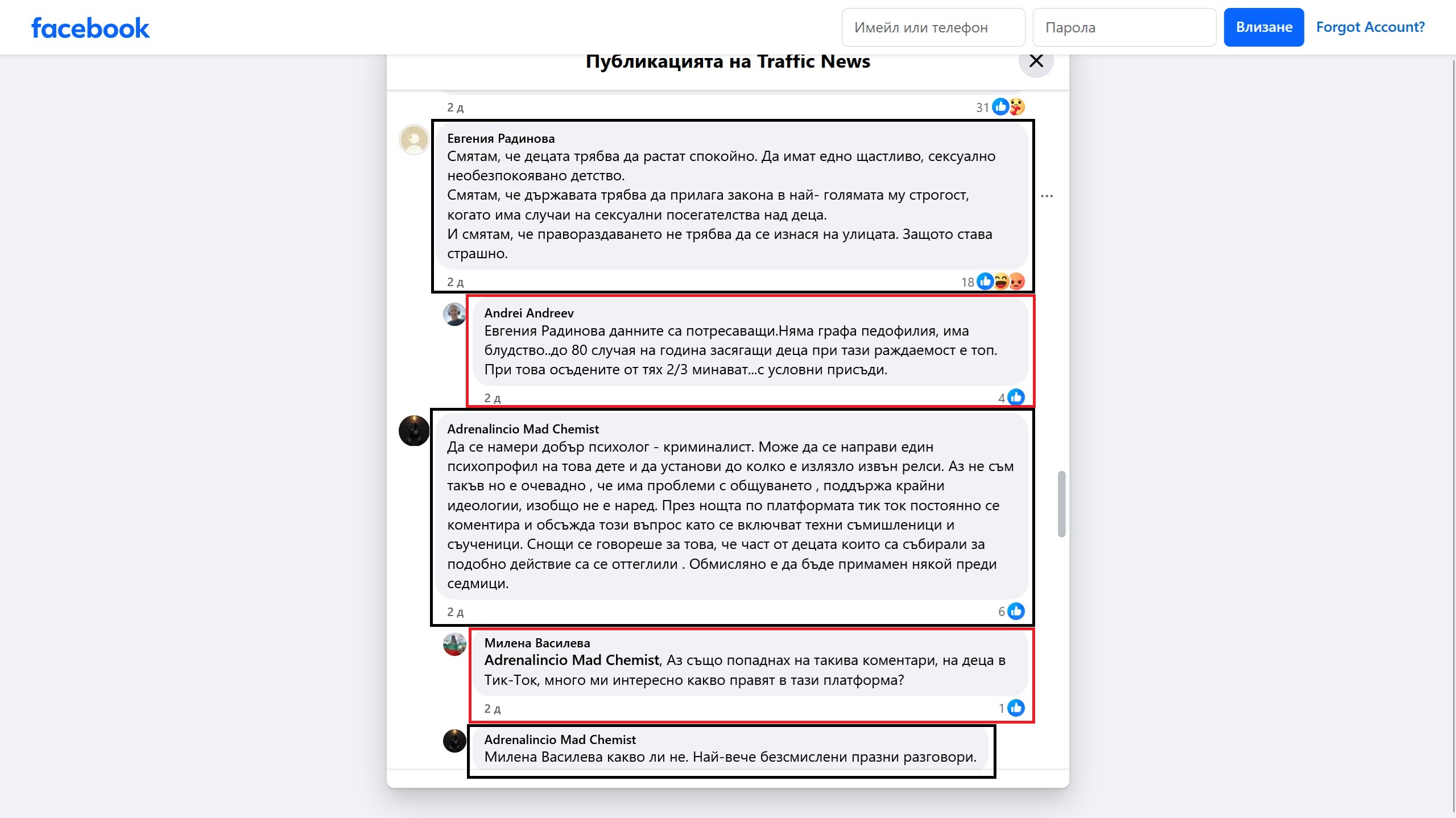Click the heading Публикацията на Traffic News
This screenshot has height=818, width=1456.
click(x=728, y=61)
